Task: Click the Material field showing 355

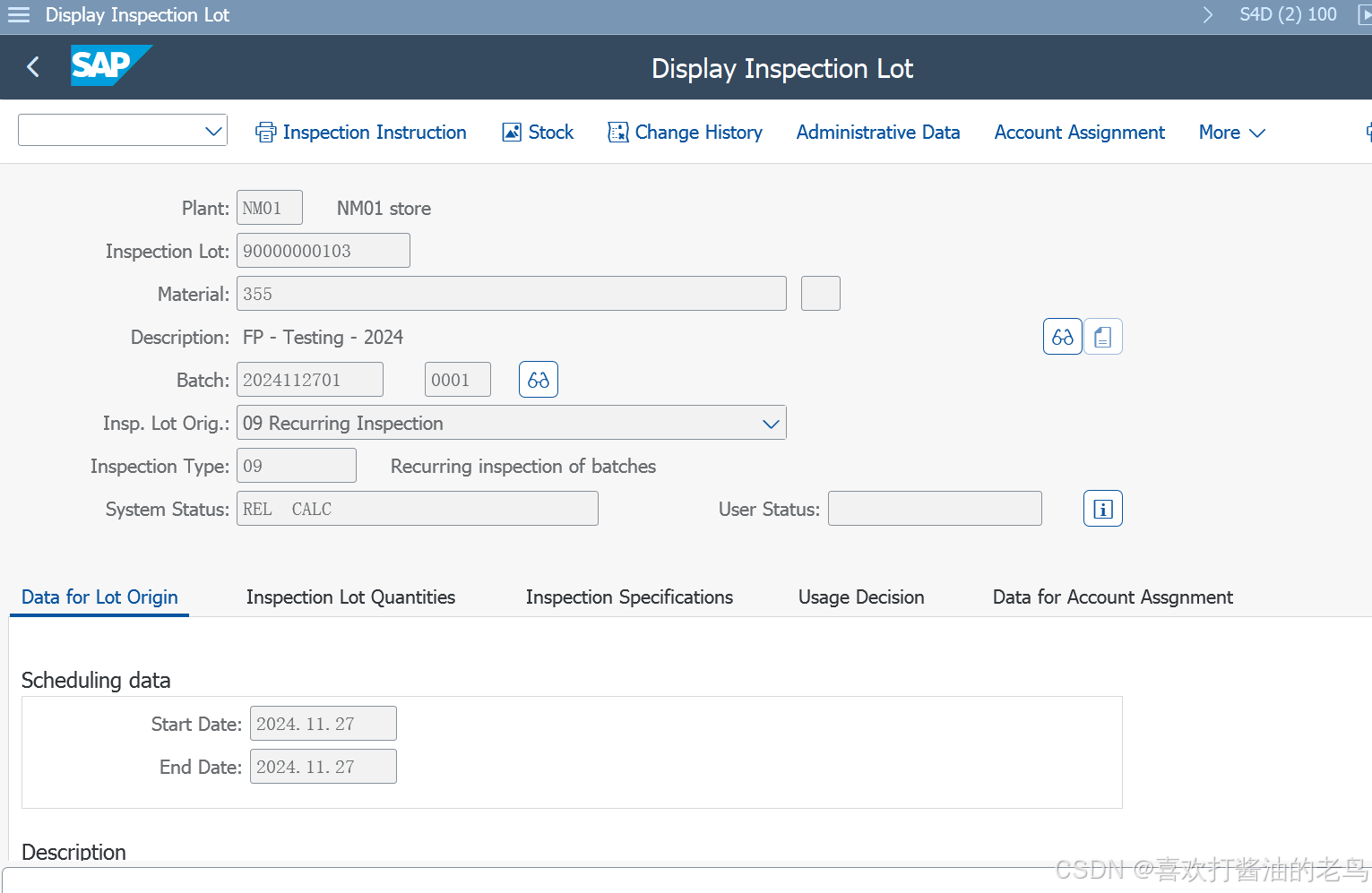Action: (512, 294)
